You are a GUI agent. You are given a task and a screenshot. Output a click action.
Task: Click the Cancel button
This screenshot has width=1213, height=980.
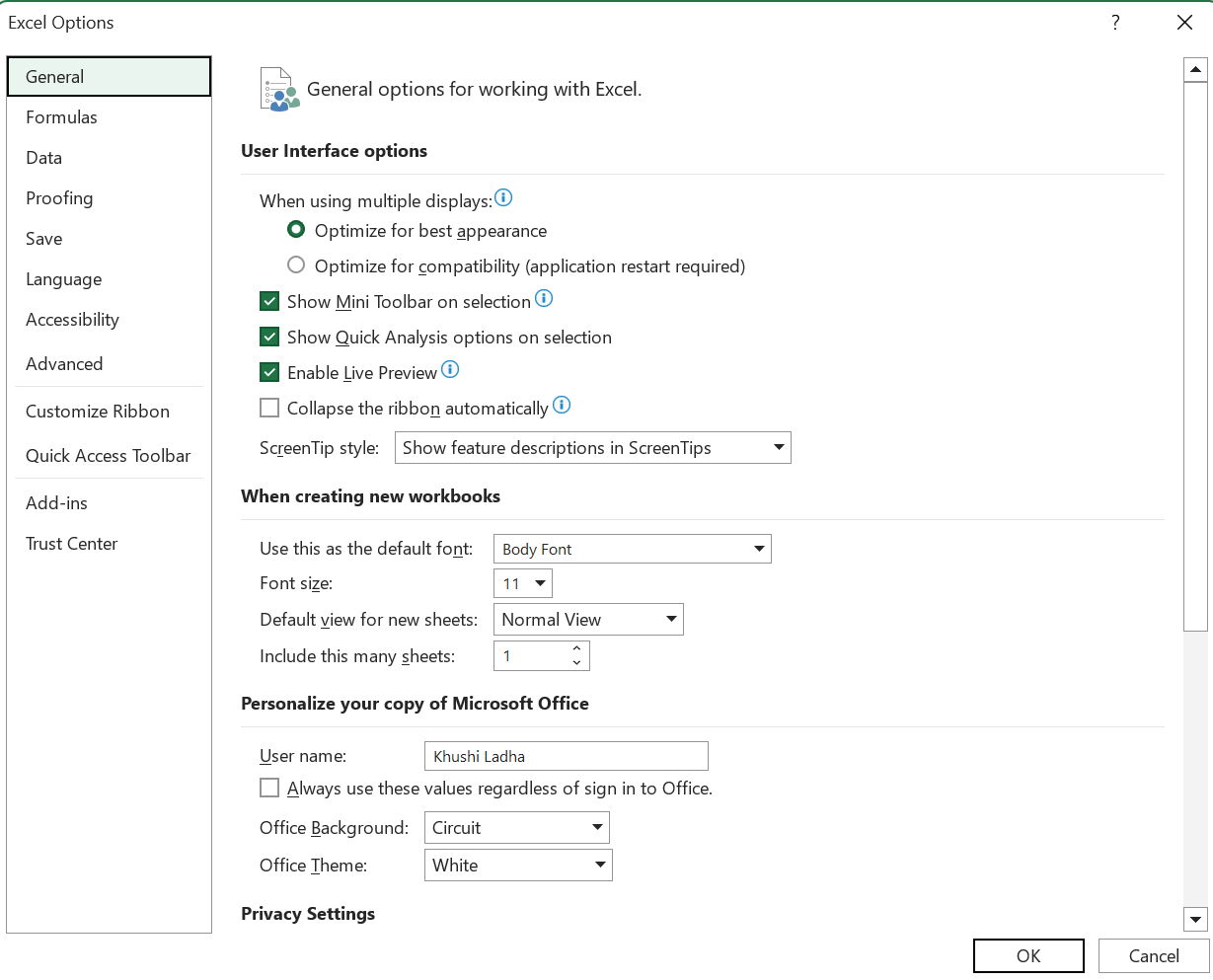[x=1154, y=955]
